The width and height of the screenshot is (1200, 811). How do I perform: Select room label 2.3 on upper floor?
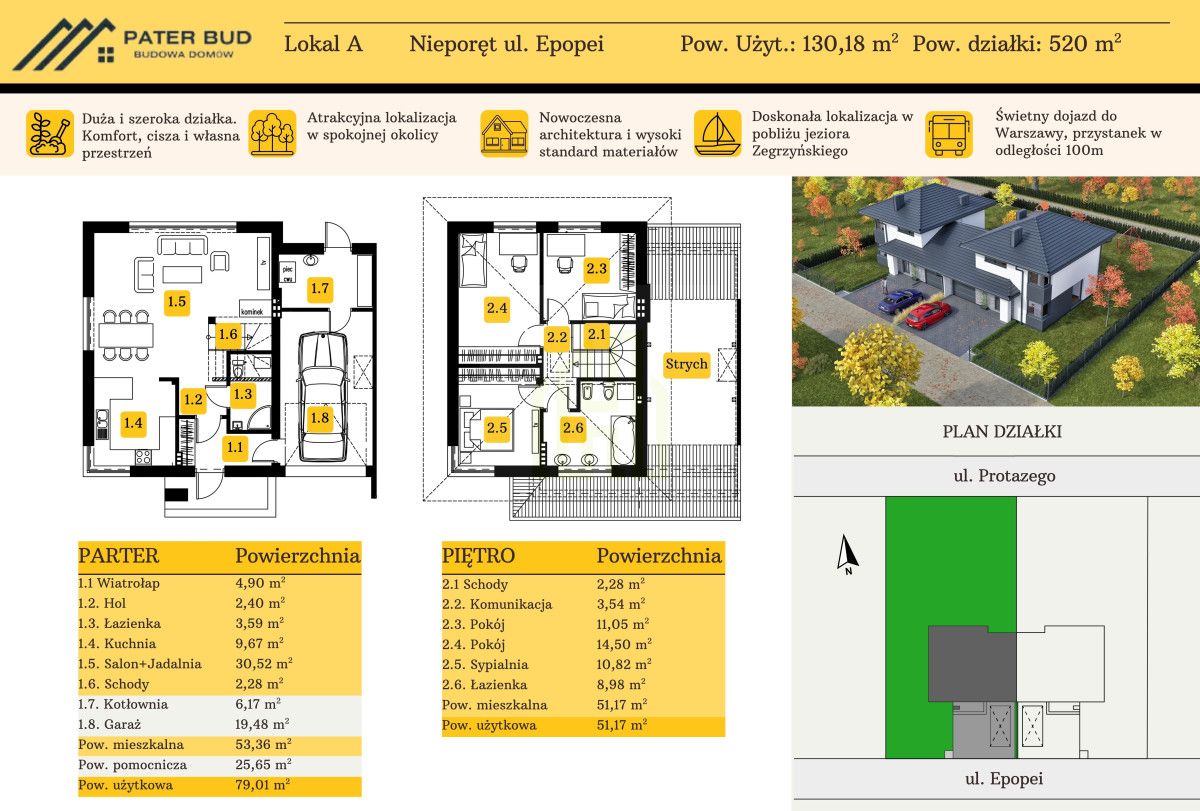[x=597, y=267]
